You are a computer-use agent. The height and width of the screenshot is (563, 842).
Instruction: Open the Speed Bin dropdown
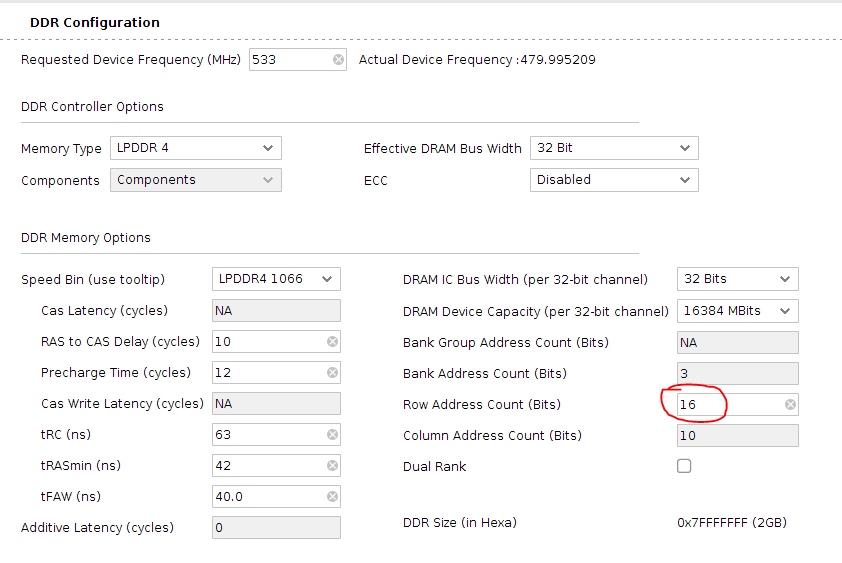pos(276,279)
